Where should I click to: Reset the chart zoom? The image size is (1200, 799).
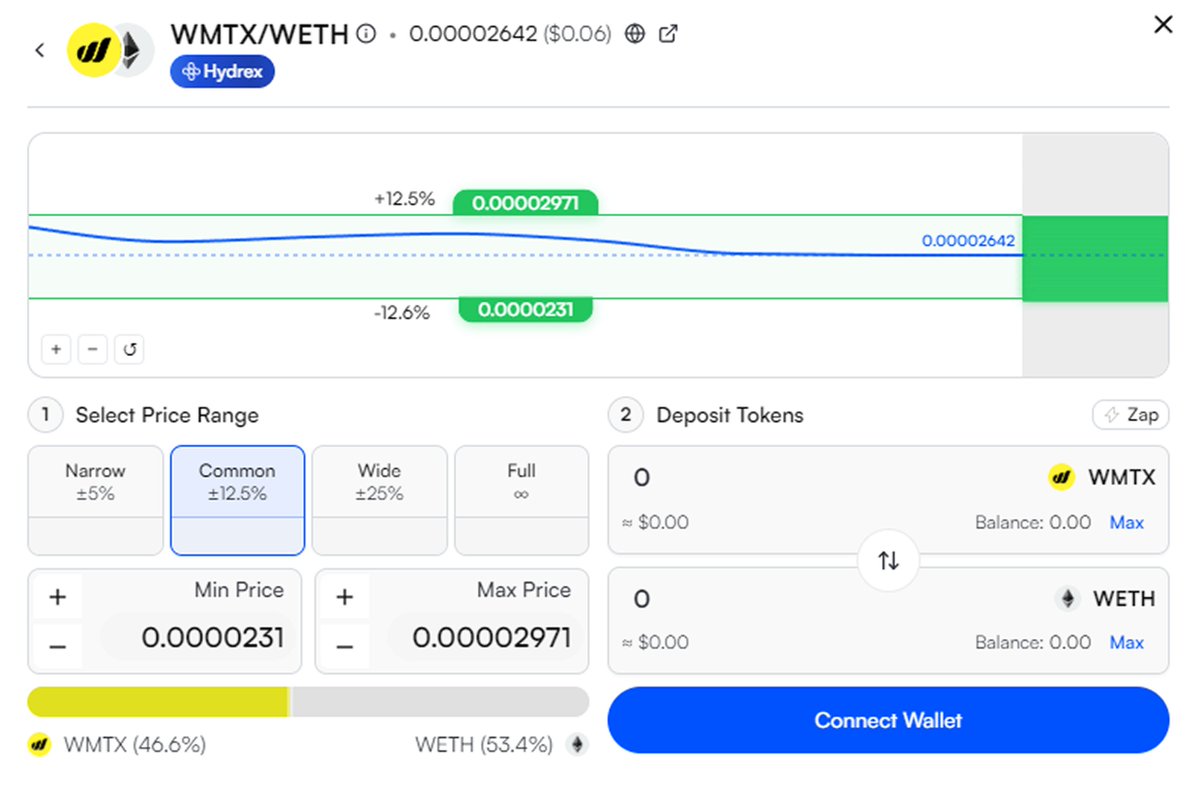[x=130, y=349]
